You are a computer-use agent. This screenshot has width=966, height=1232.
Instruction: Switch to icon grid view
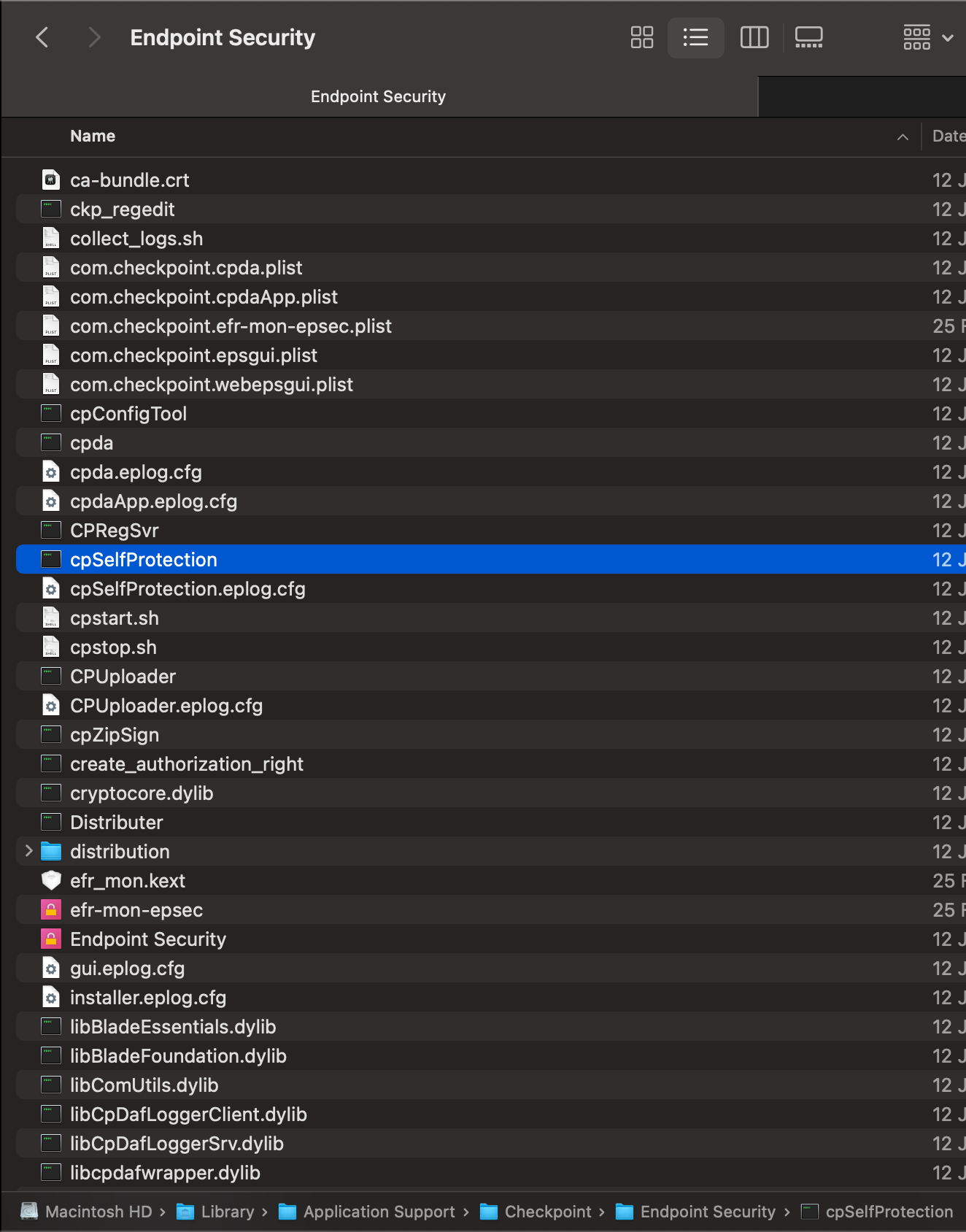pos(642,37)
